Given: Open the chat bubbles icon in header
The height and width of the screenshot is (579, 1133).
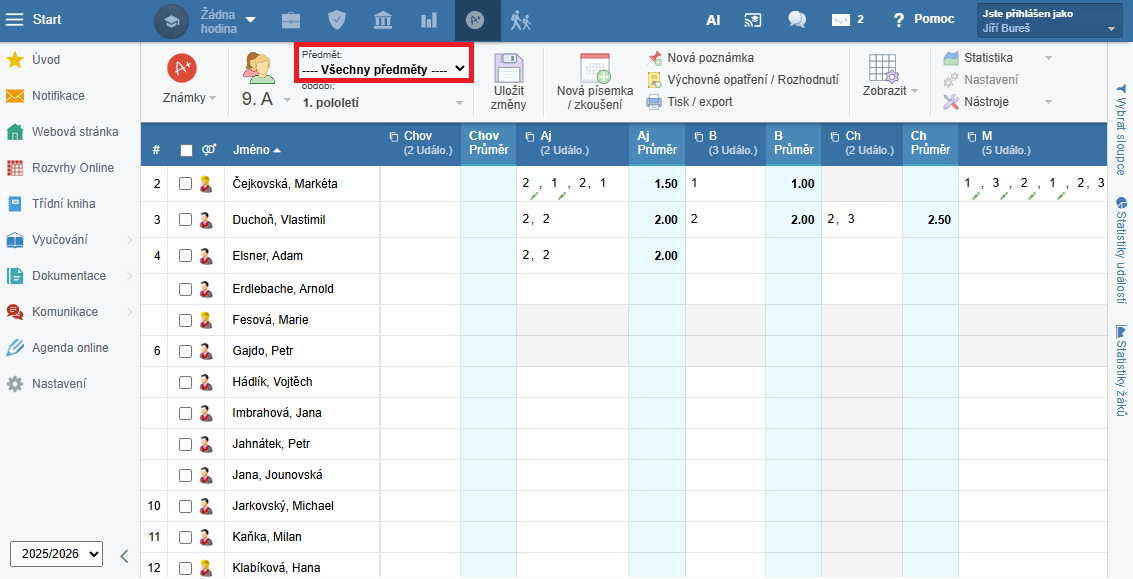Looking at the screenshot, I should pyautogui.click(x=797, y=20).
